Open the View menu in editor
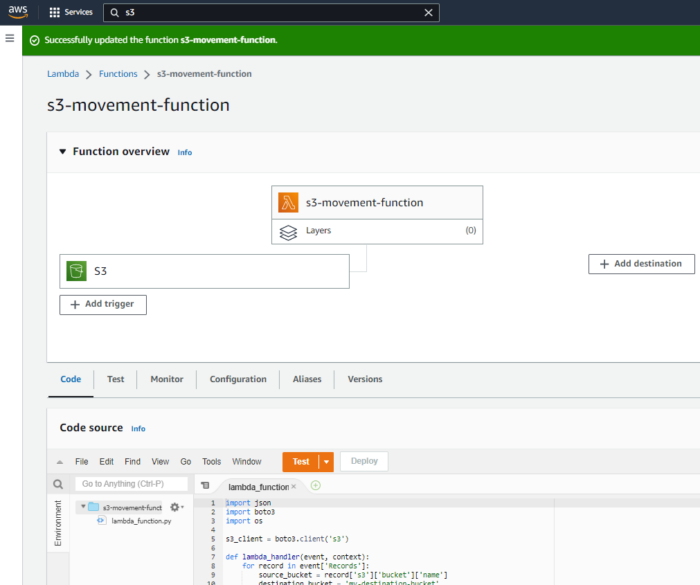 160,462
